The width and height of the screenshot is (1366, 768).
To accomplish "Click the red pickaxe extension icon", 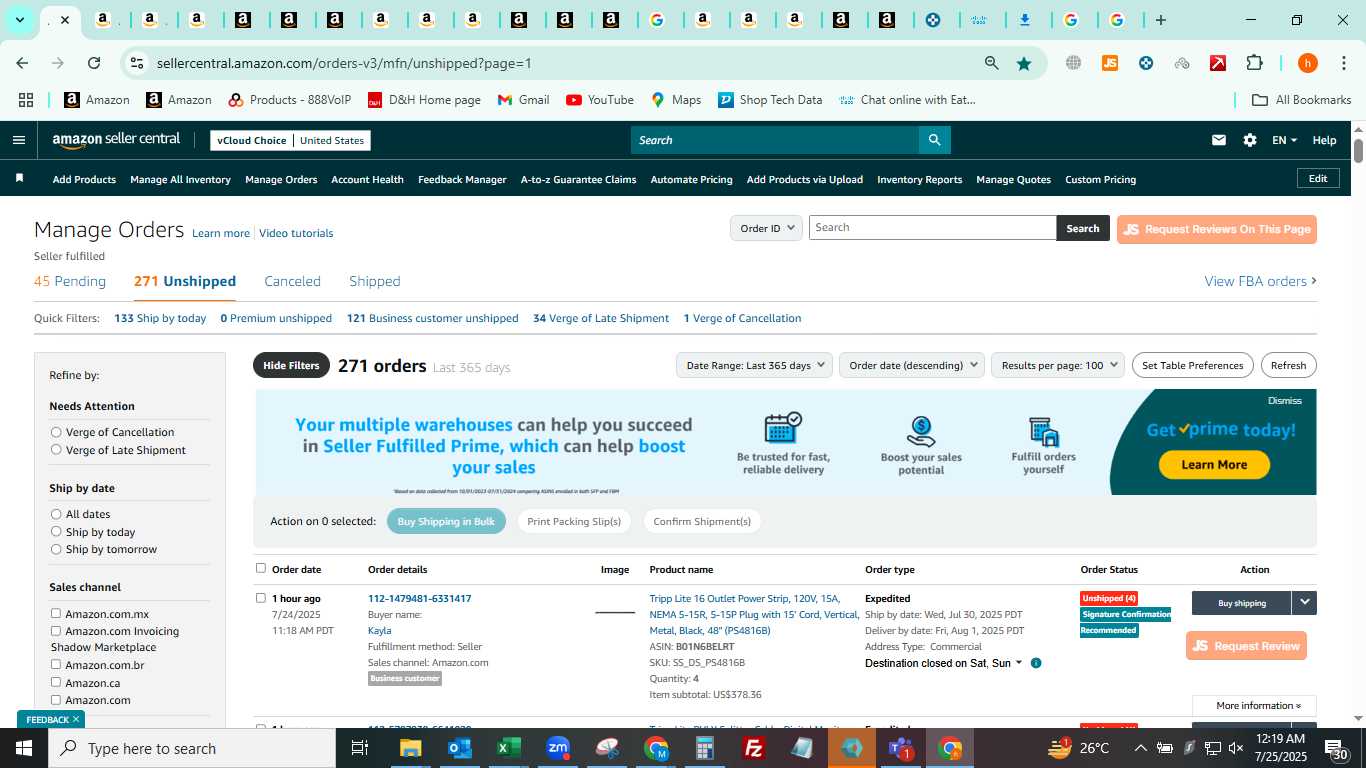I will tap(1218, 63).
